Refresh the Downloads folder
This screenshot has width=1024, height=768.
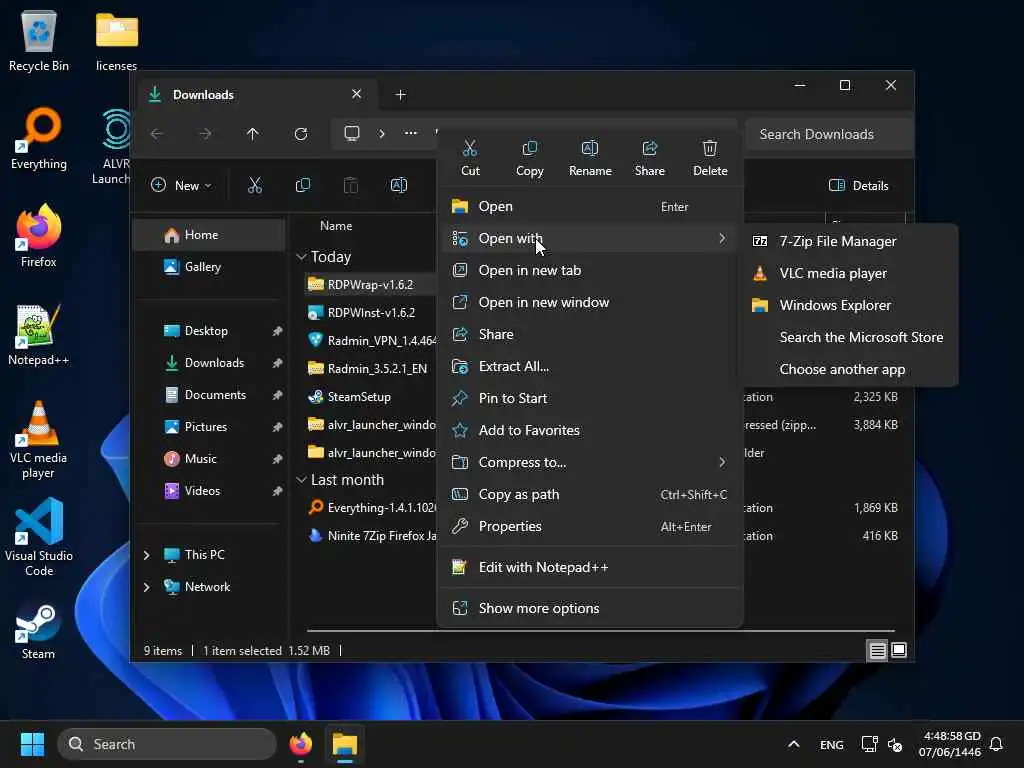tap(301, 134)
